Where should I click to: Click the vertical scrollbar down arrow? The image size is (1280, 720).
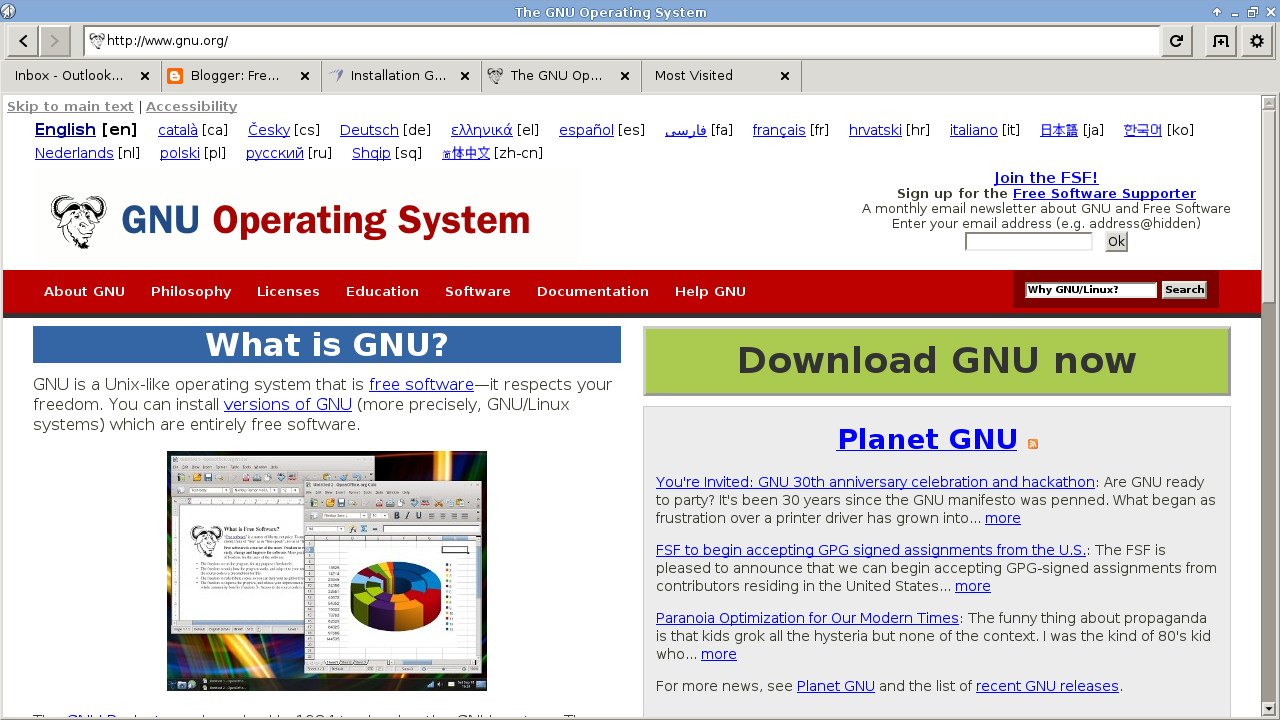click(1269, 708)
